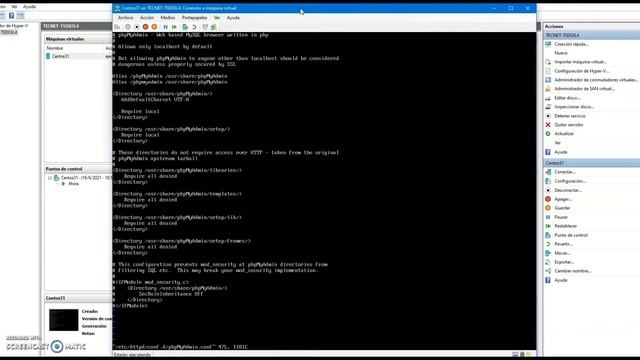The width and height of the screenshot is (640, 360).
Task: Click the Hyper-V Manager toolbar pane icon
Action: (20, 16)
